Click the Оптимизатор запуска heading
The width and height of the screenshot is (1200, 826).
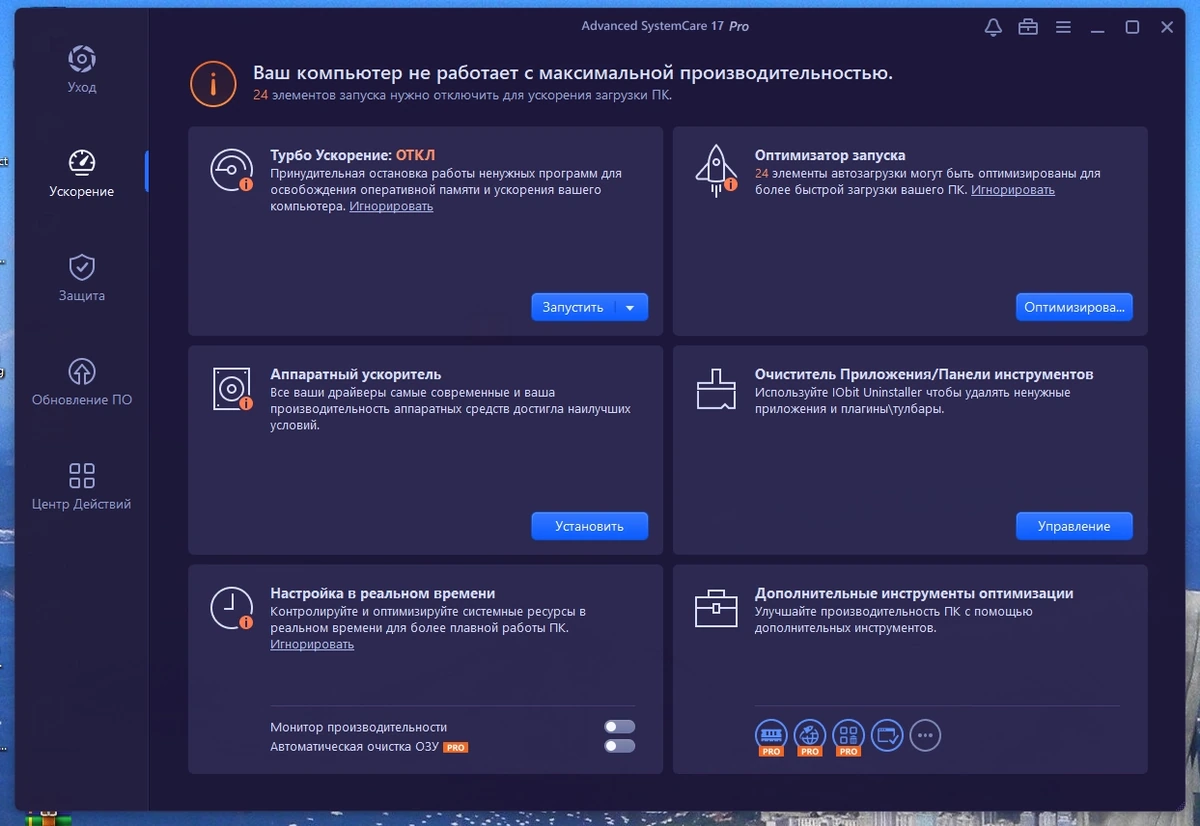pyautogui.click(x=830, y=156)
